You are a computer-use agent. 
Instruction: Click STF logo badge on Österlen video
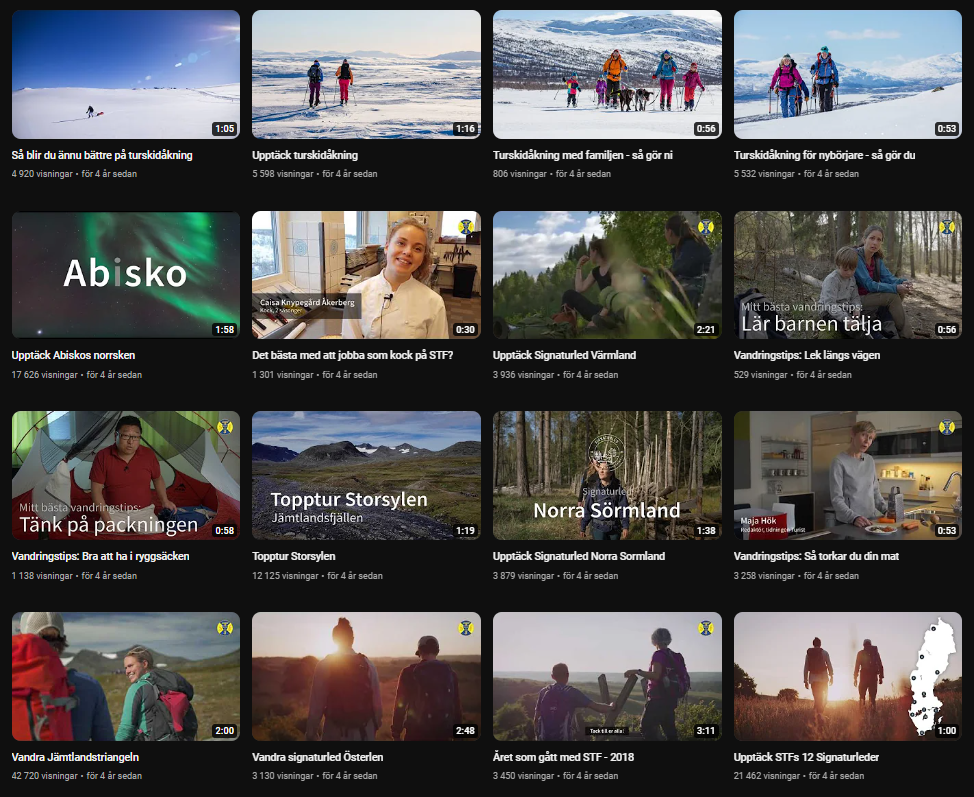[x=466, y=627]
